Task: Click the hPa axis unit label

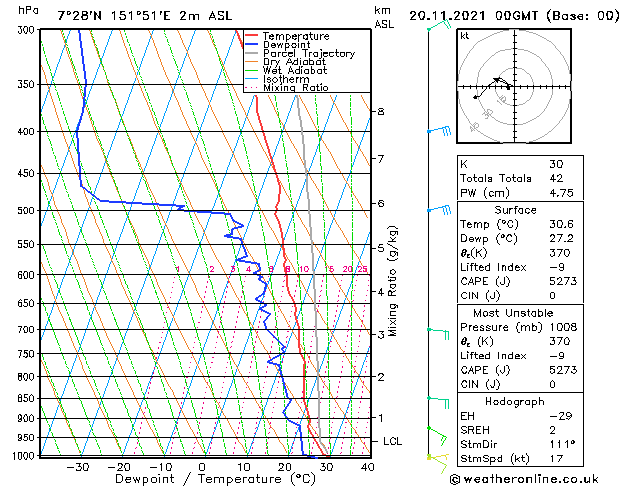Action: pos(28,10)
